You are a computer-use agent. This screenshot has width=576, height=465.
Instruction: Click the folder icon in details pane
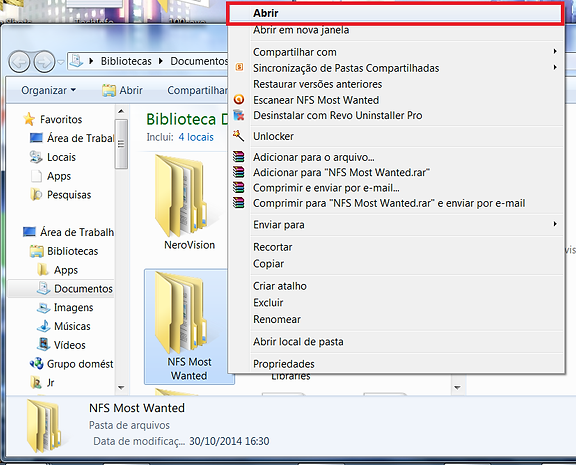coord(44,426)
